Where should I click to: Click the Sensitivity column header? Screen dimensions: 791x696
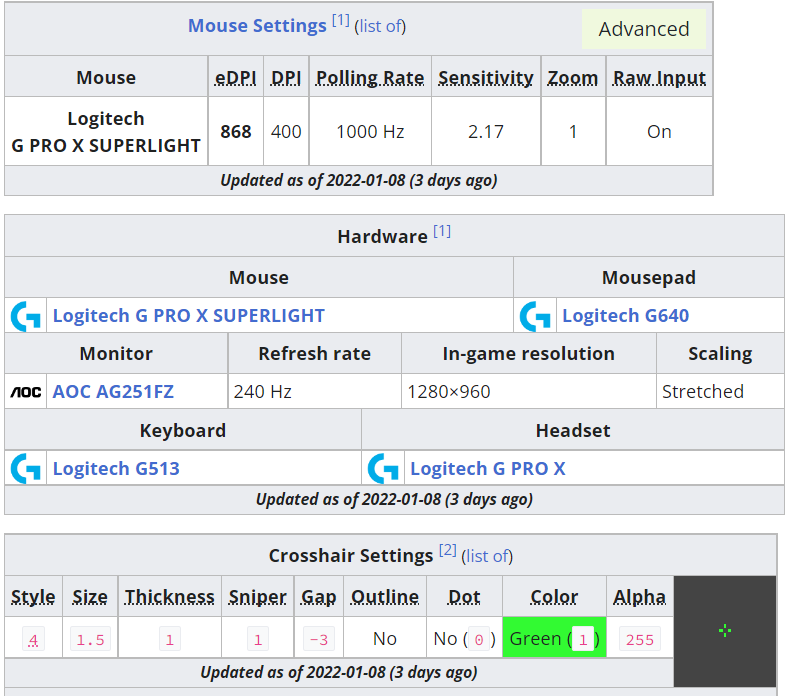point(485,78)
